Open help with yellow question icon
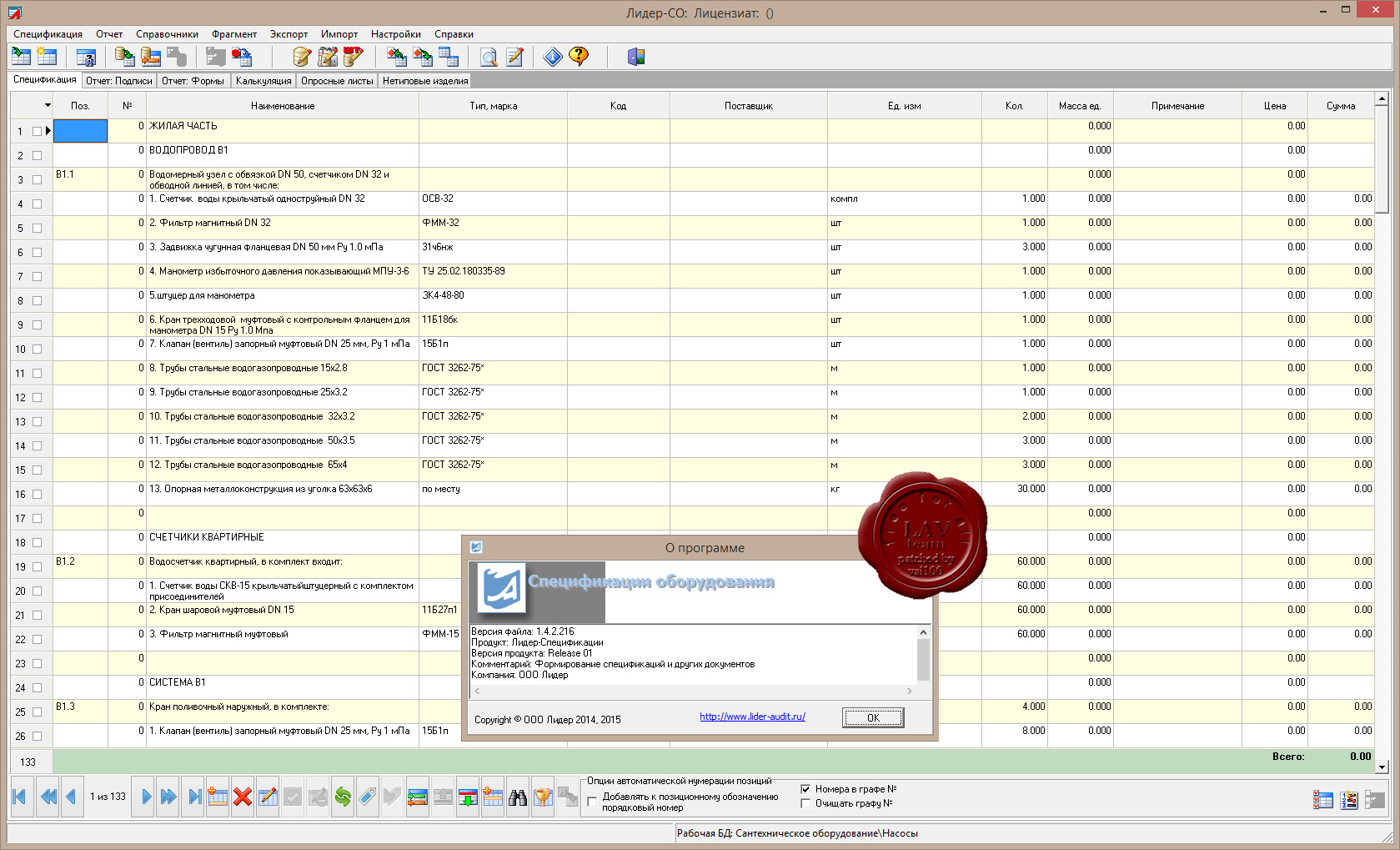The width and height of the screenshot is (1400, 850). click(579, 57)
